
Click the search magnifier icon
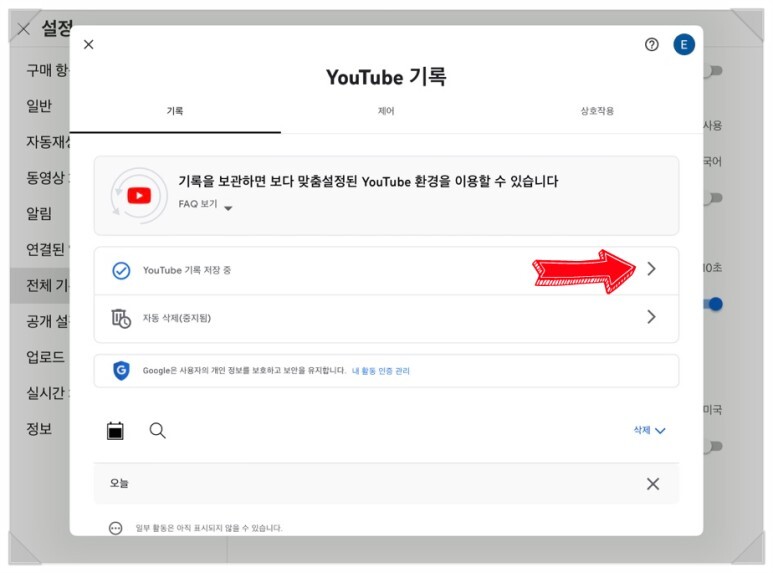tap(157, 430)
